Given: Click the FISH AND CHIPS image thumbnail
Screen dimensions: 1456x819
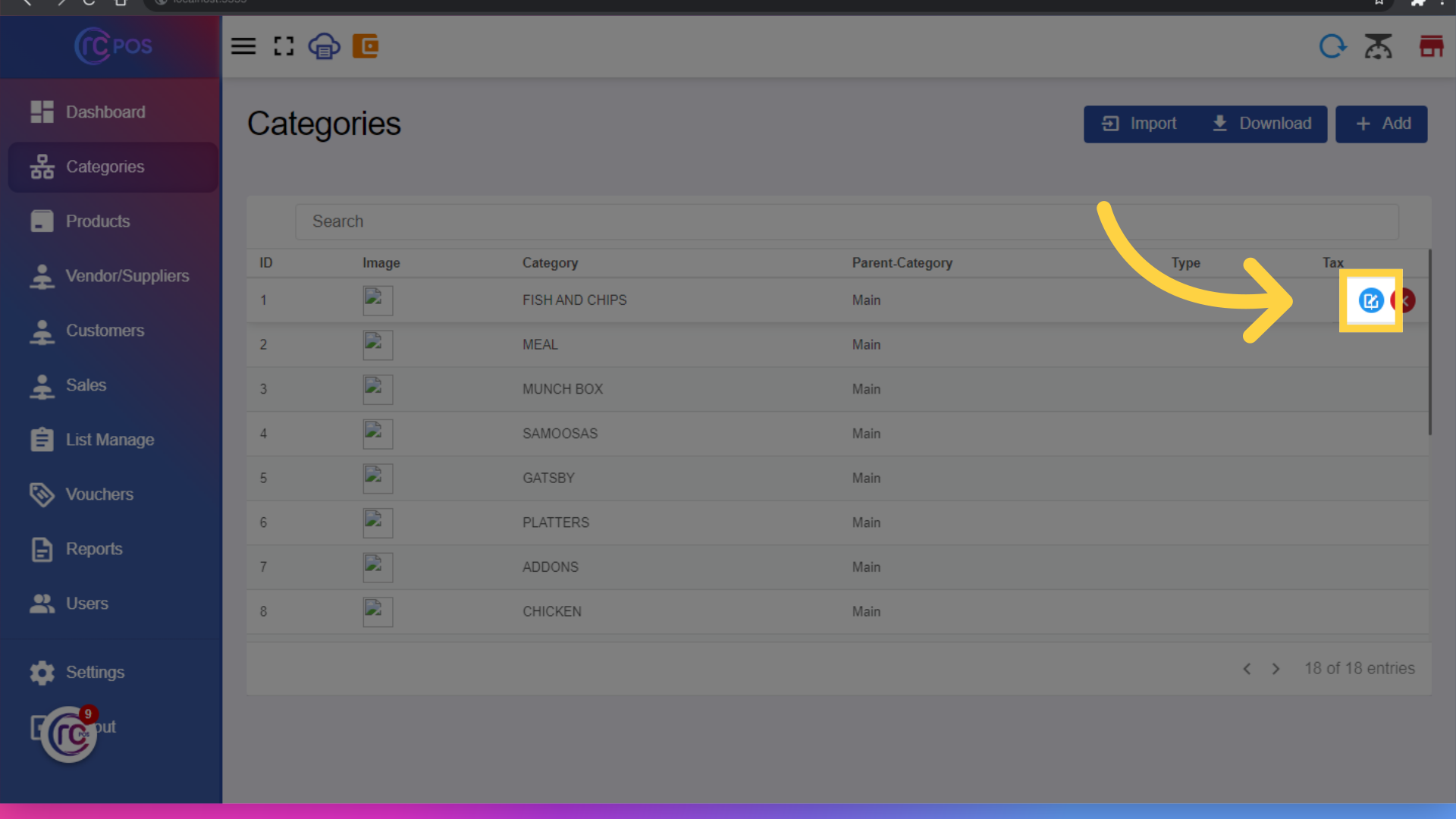Looking at the screenshot, I should [x=378, y=300].
